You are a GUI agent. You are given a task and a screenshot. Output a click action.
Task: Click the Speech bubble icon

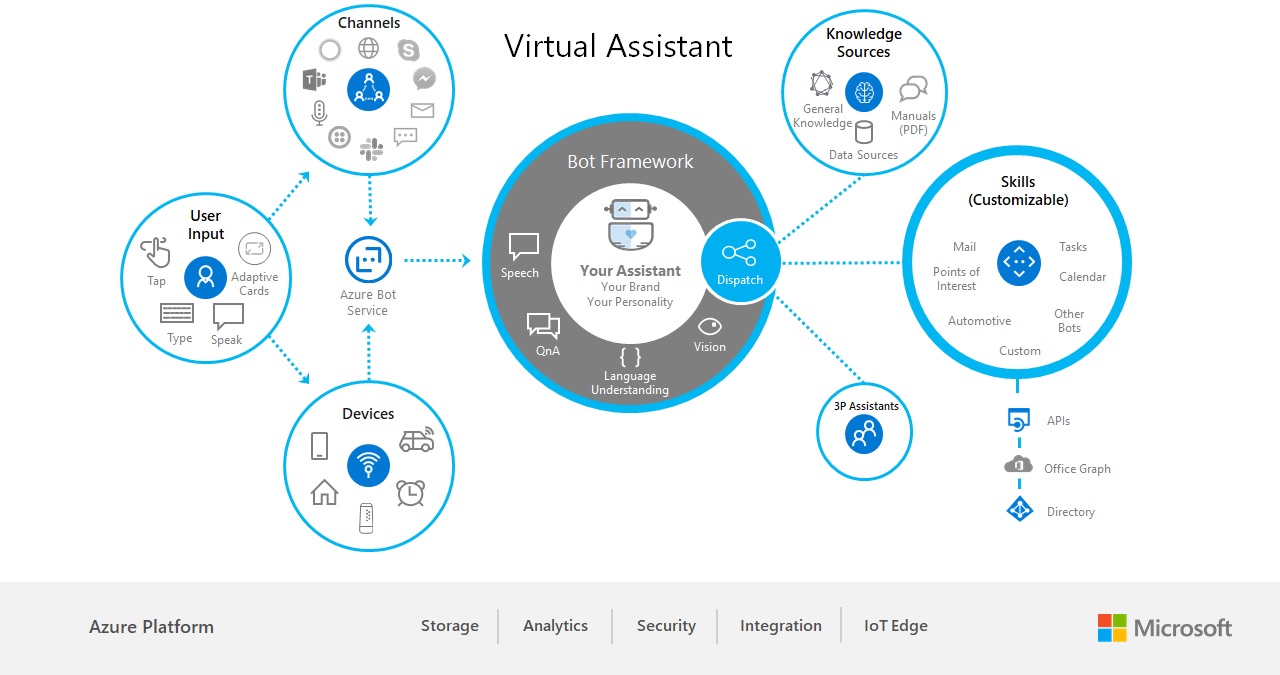coord(523,246)
